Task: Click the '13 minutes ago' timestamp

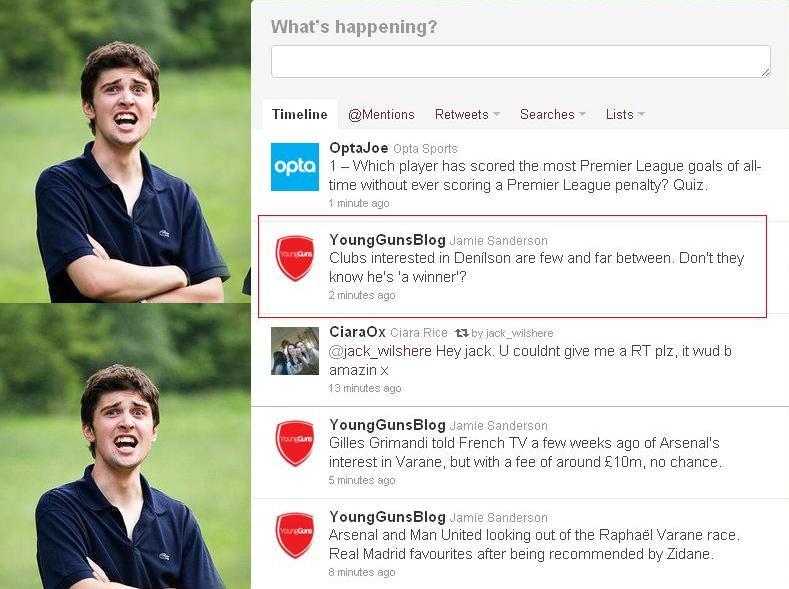Action: click(x=365, y=388)
